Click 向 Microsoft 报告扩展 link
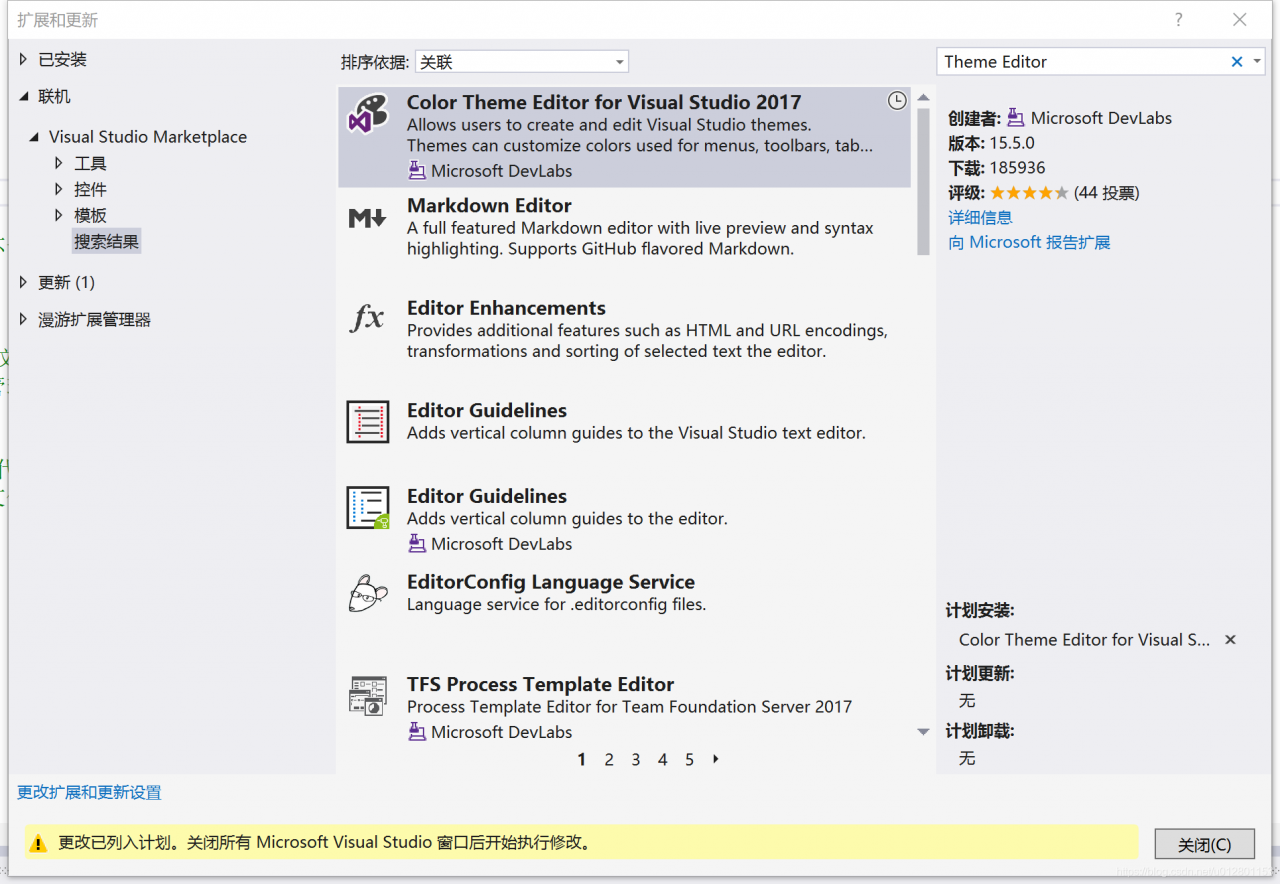 point(1029,242)
